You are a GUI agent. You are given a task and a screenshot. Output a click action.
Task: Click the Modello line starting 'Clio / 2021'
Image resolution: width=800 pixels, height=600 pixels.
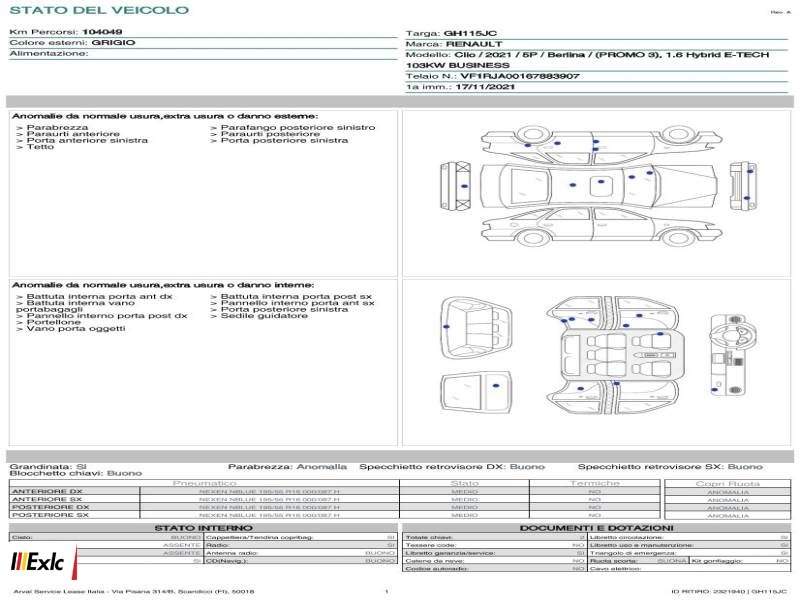(611, 55)
